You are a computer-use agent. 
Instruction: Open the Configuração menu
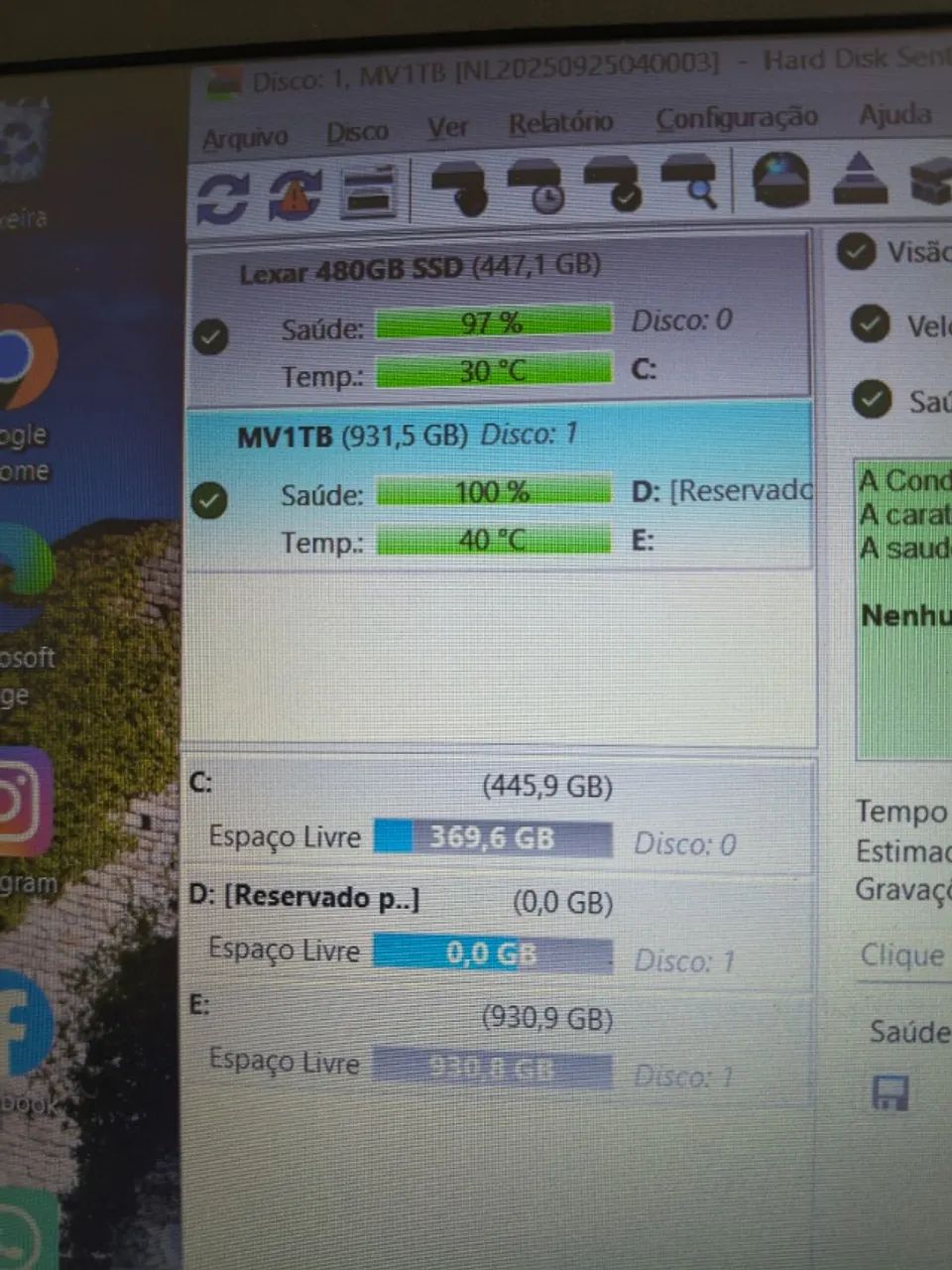pos(736,118)
